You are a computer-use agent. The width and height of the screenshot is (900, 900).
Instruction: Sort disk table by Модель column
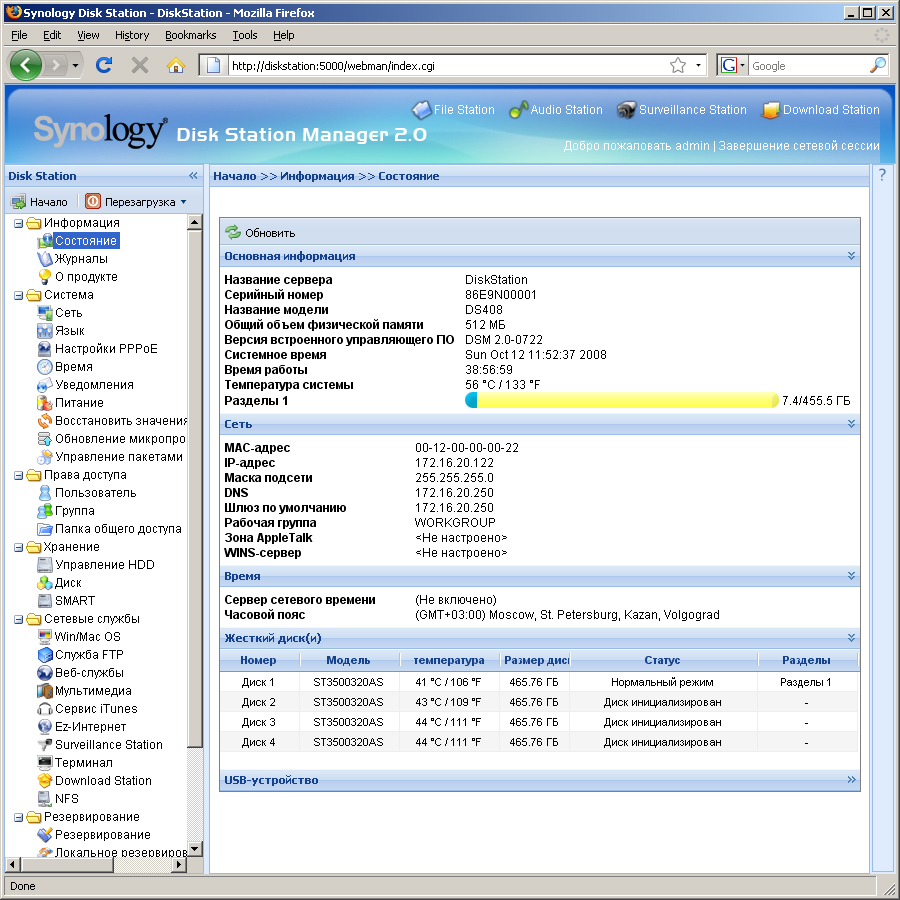click(348, 660)
